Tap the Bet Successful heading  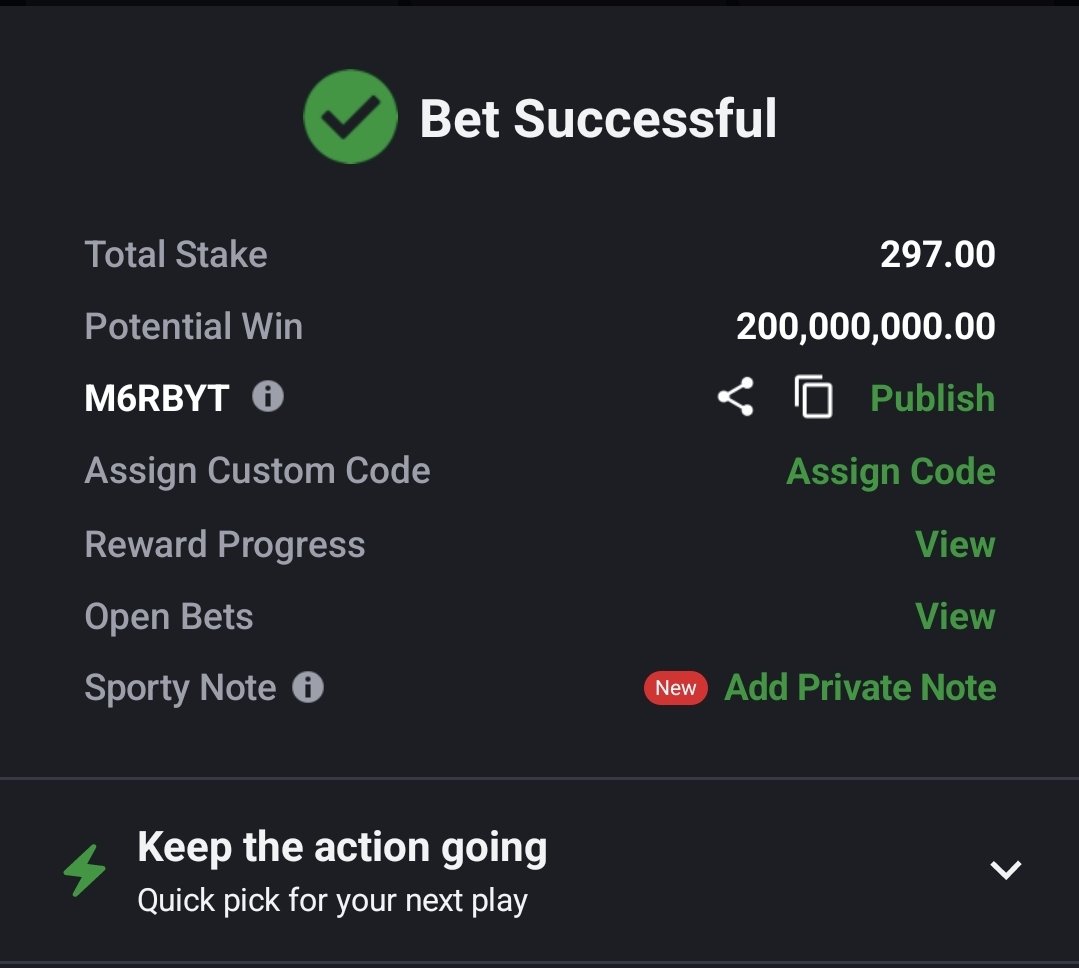(598, 118)
